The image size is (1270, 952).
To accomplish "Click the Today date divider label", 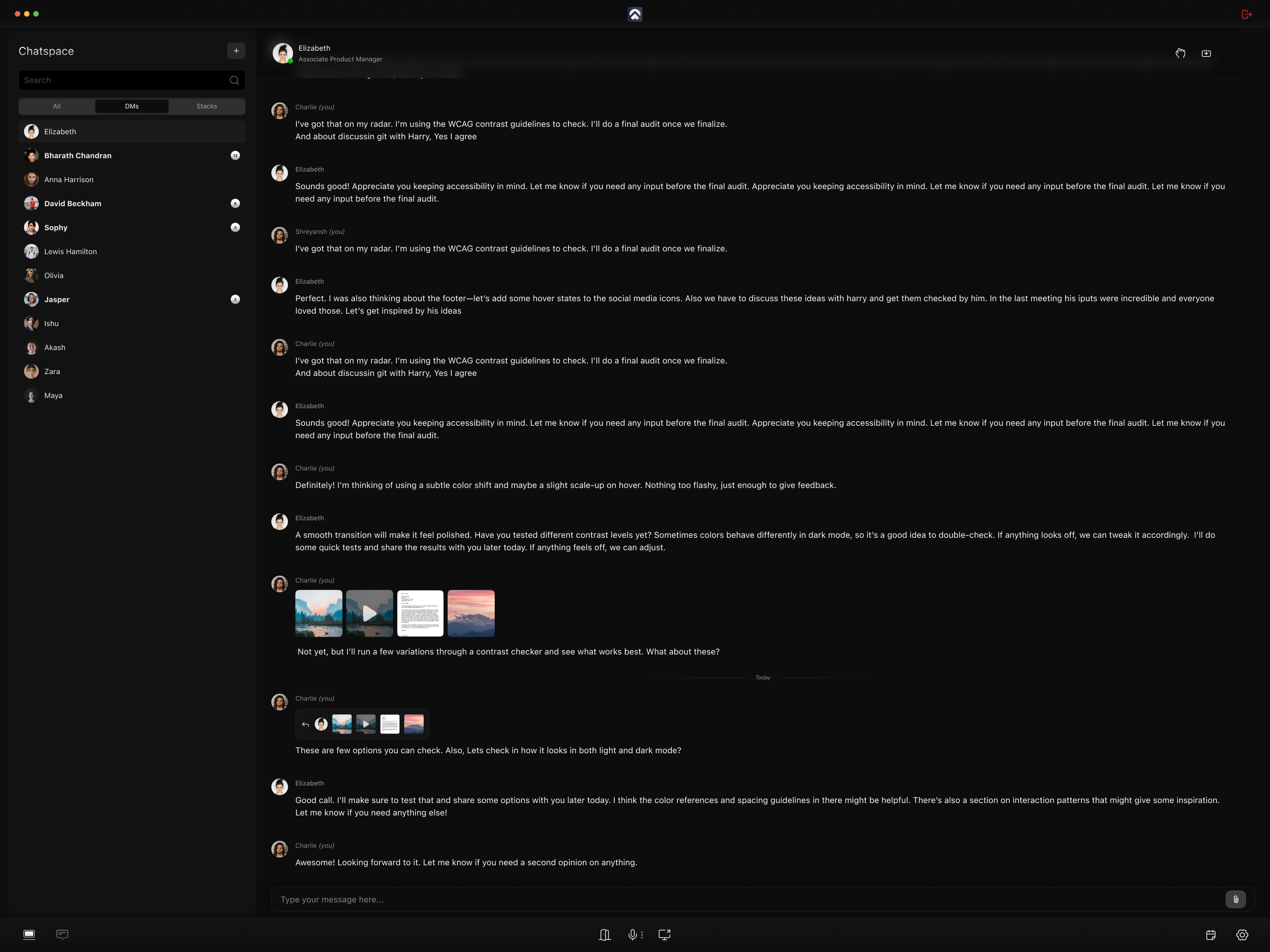I will click(x=762, y=678).
